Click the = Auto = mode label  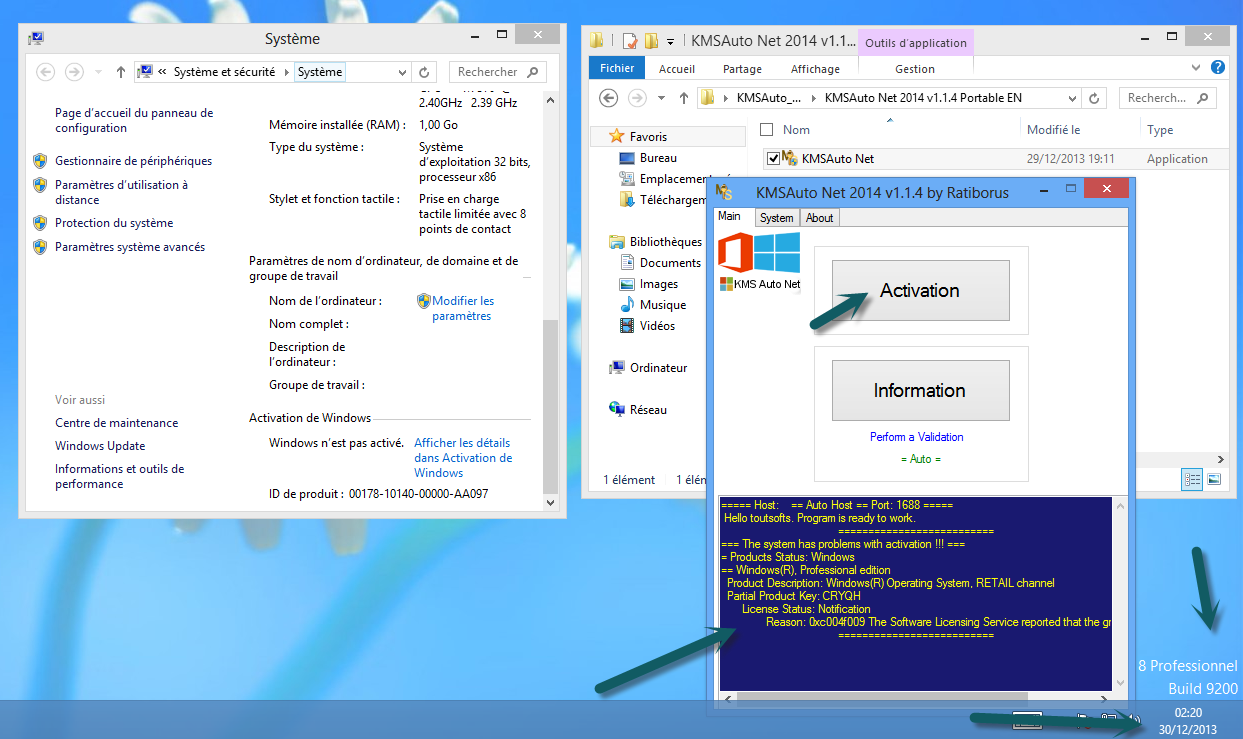pyautogui.click(x=921, y=459)
